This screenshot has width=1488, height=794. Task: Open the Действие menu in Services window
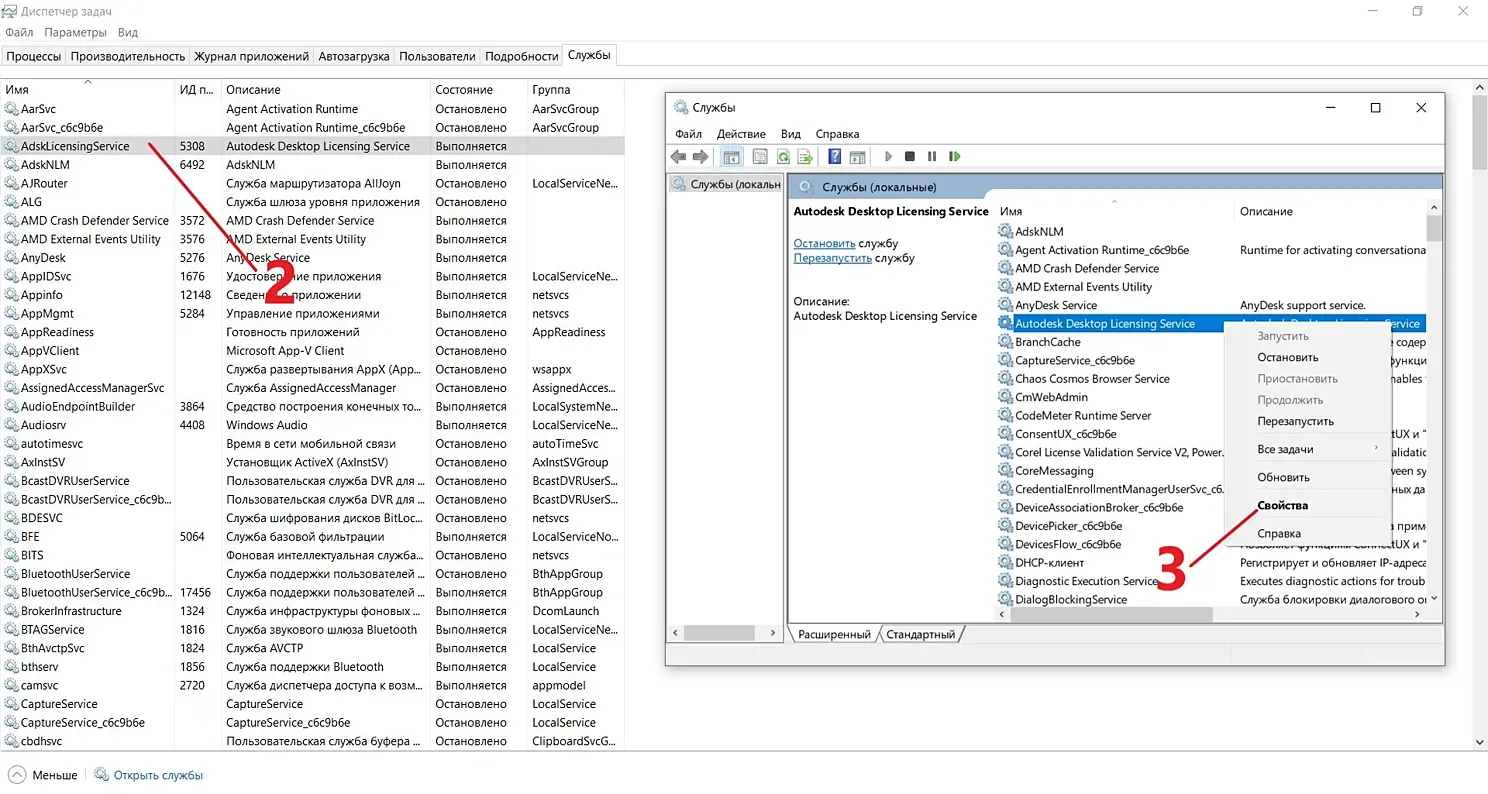(741, 134)
